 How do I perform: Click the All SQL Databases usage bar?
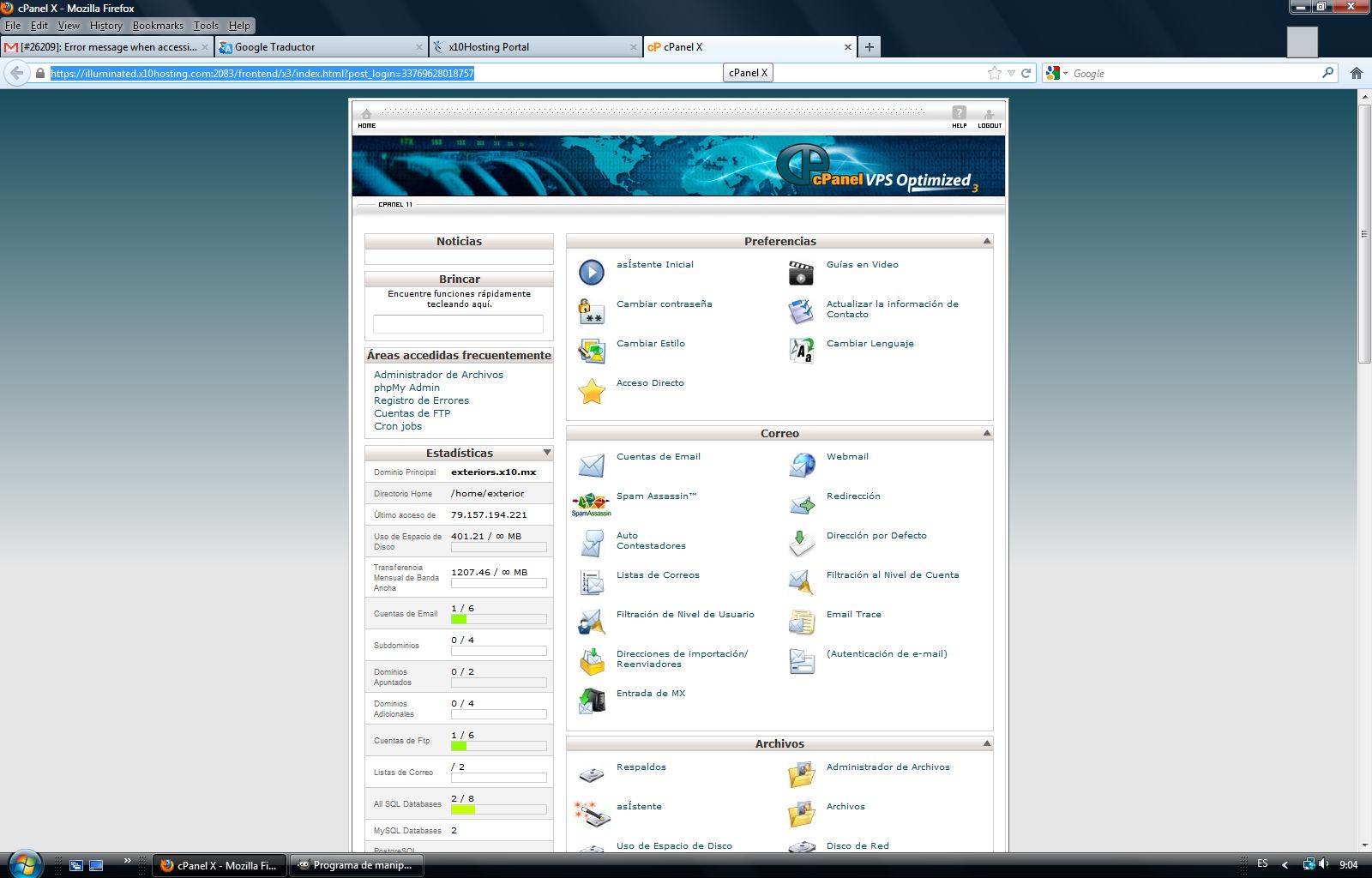[498, 809]
